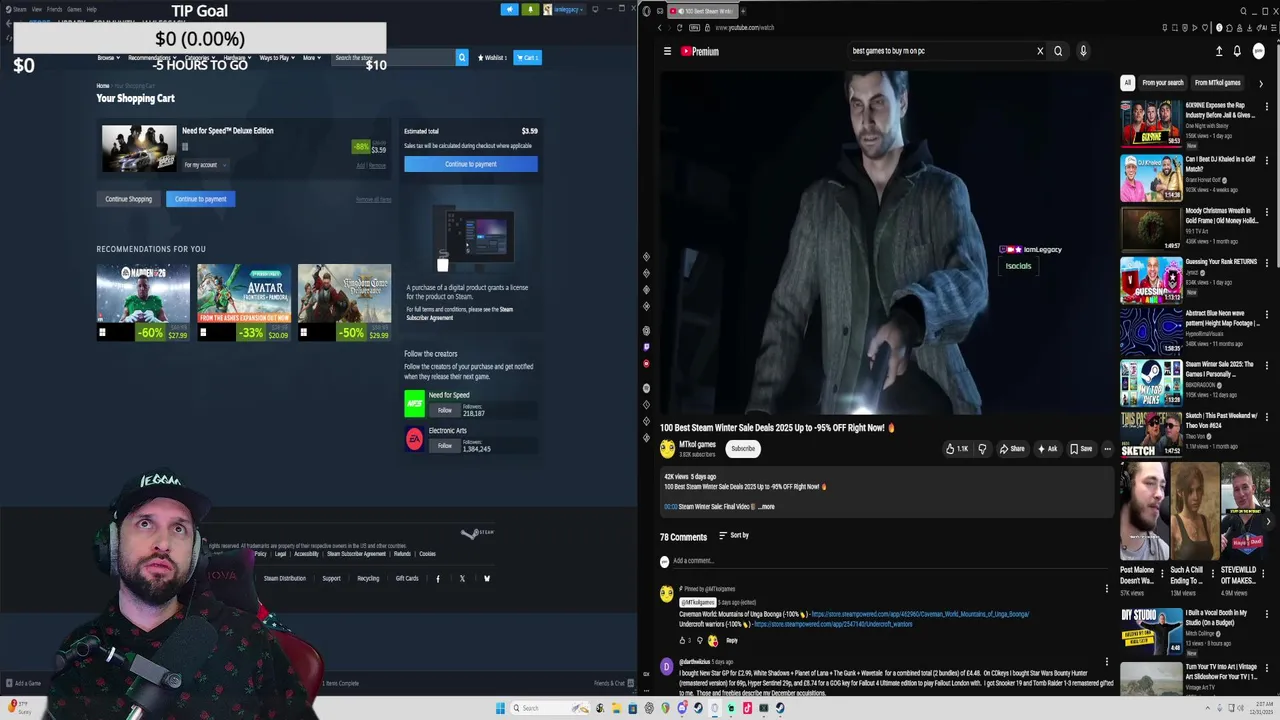This screenshot has width=1280, height=720.
Task: Expand Steam More menu
Action: pos(310,58)
